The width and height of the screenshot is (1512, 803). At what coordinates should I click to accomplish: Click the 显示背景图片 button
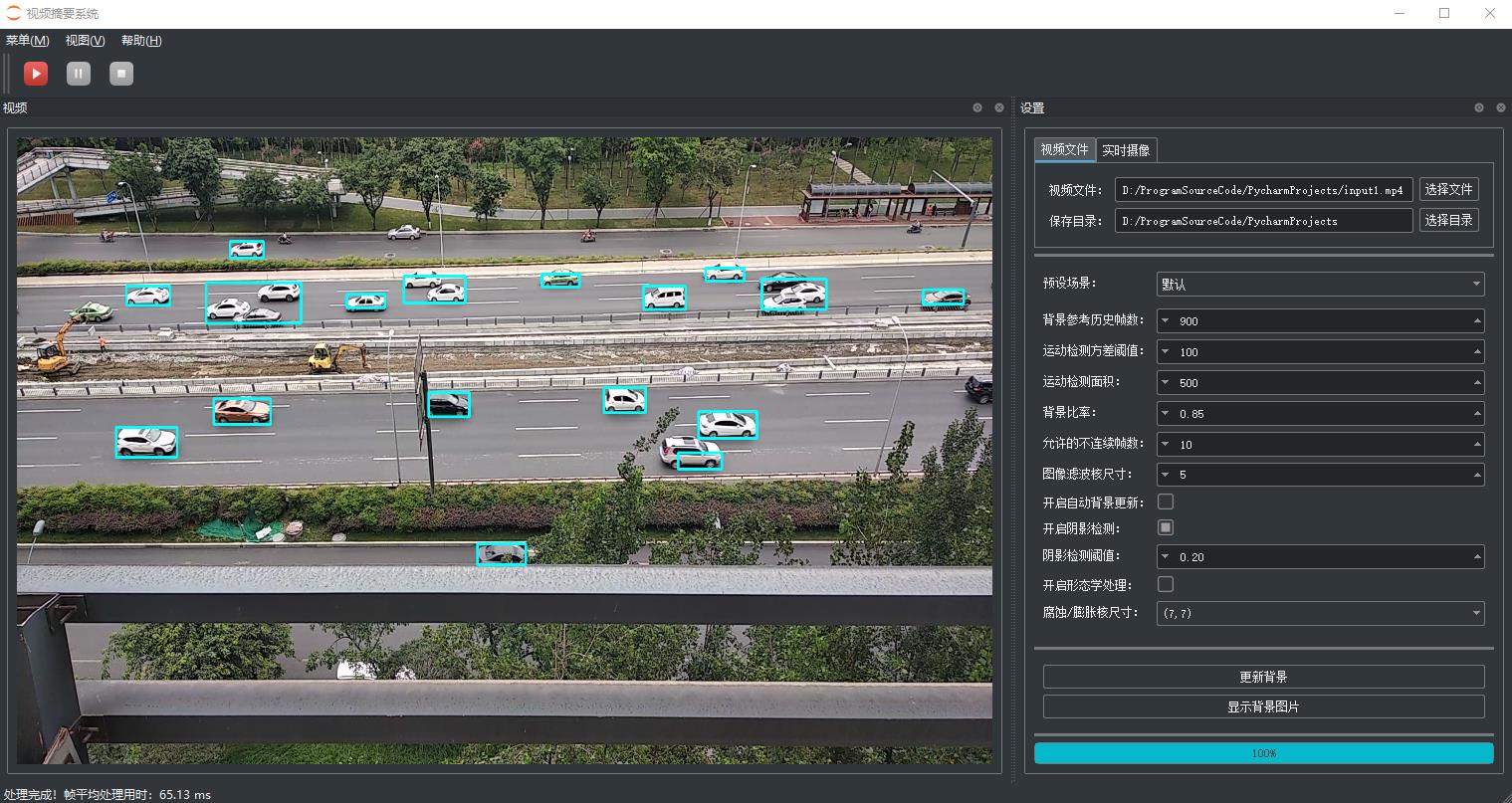pos(1263,706)
